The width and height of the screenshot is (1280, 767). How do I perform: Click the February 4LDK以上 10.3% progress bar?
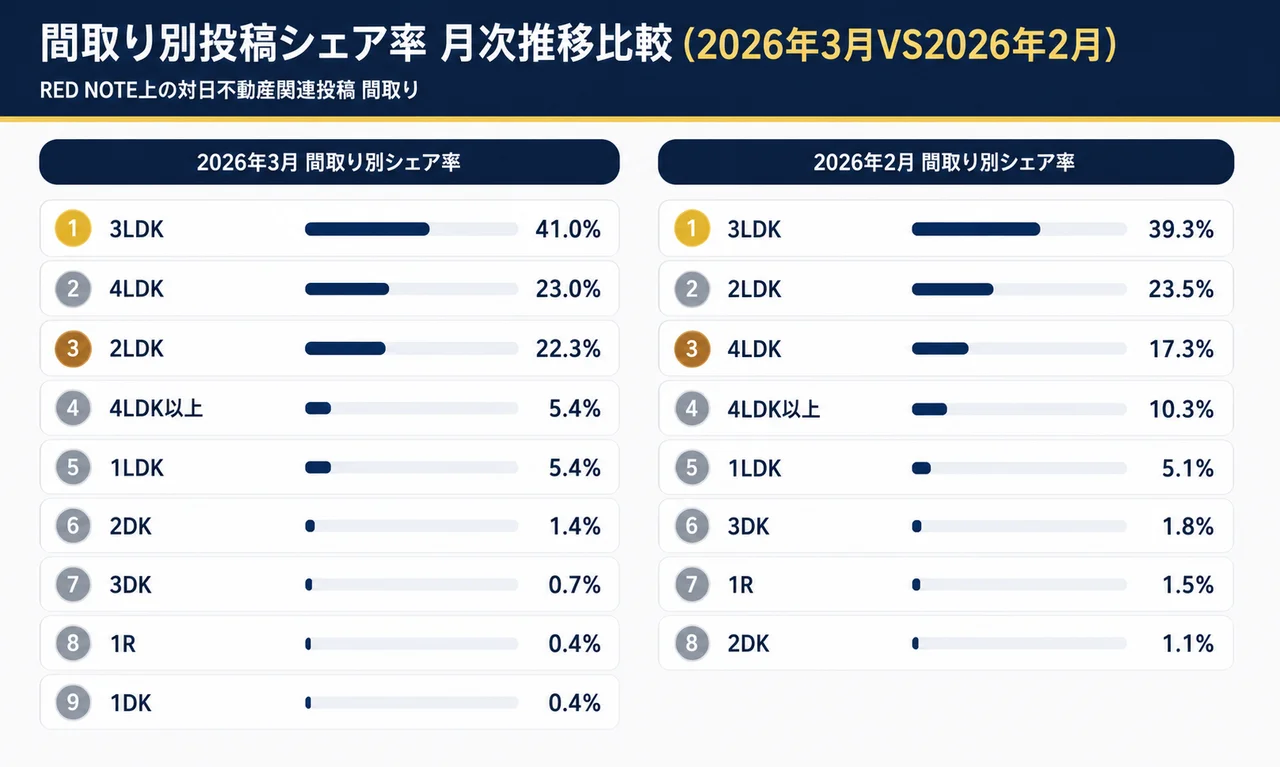tap(1018, 409)
